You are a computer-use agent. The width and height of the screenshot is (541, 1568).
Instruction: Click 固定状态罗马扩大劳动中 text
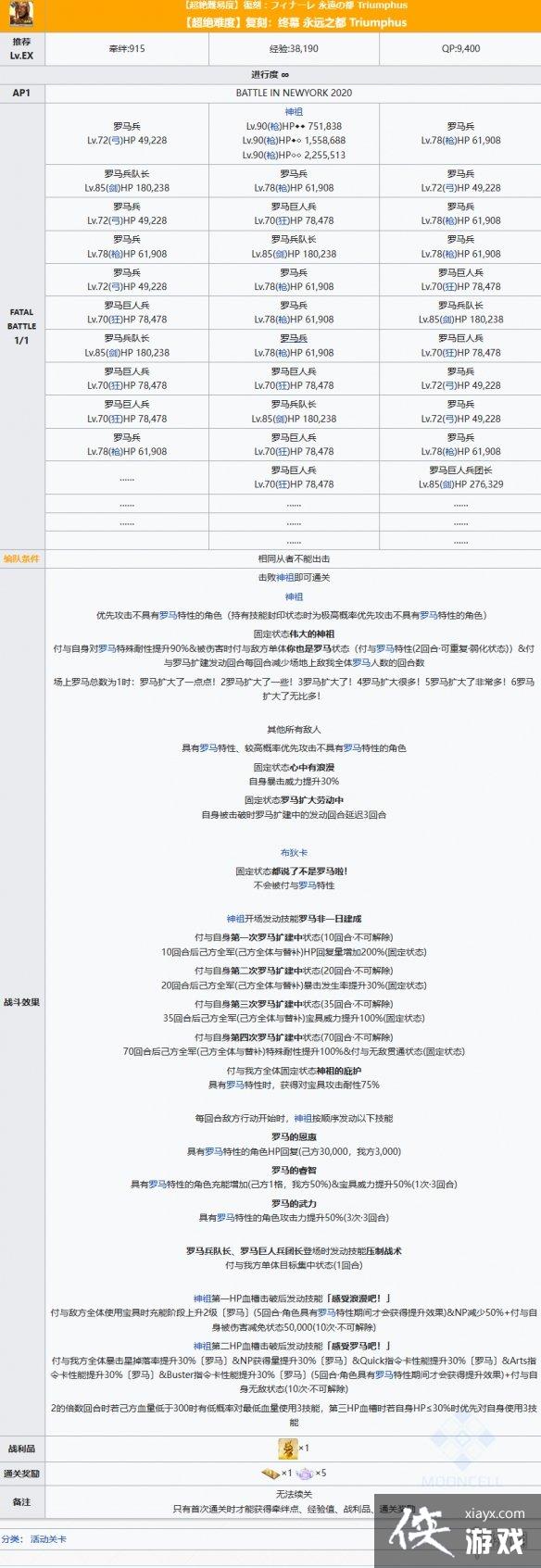pyautogui.click(x=294, y=800)
